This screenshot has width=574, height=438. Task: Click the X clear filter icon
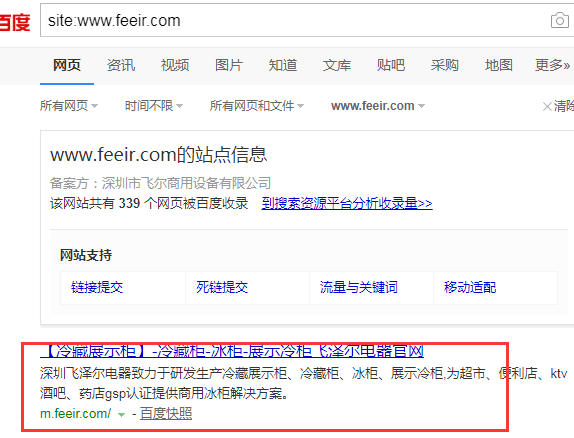click(547, 107)
